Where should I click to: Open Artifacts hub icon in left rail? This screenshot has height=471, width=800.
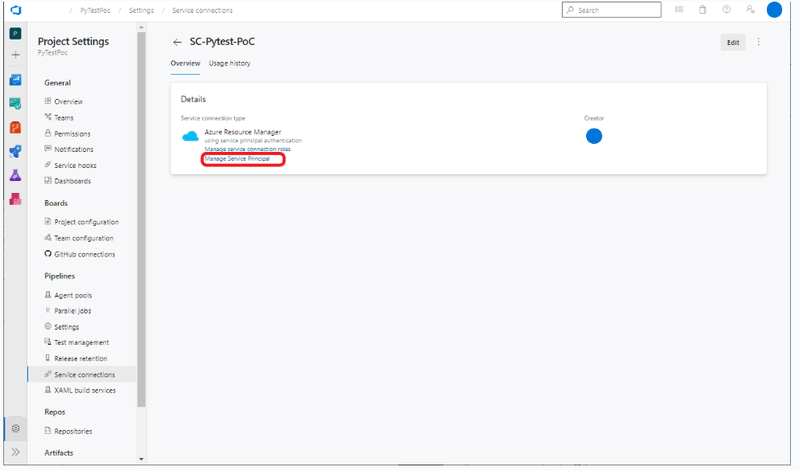15,199
